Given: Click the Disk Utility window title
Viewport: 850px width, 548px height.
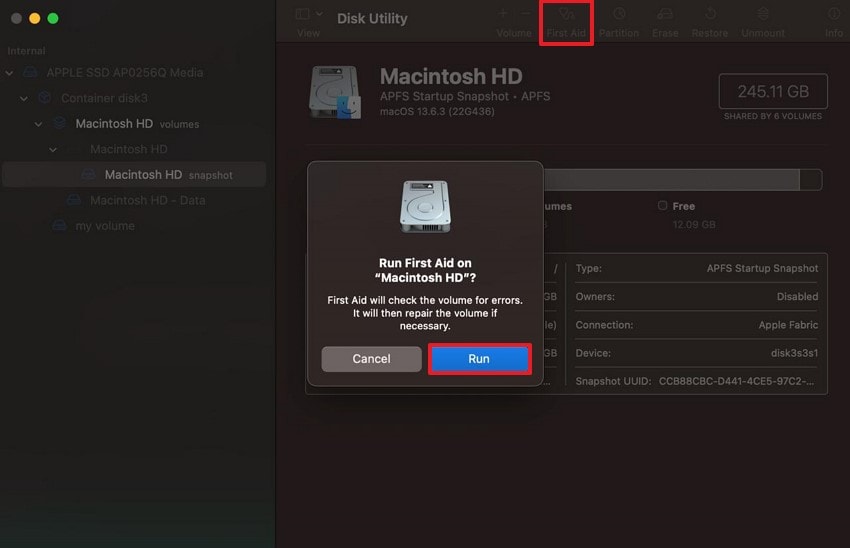Looking at the screenshot, I should point(372,18).
